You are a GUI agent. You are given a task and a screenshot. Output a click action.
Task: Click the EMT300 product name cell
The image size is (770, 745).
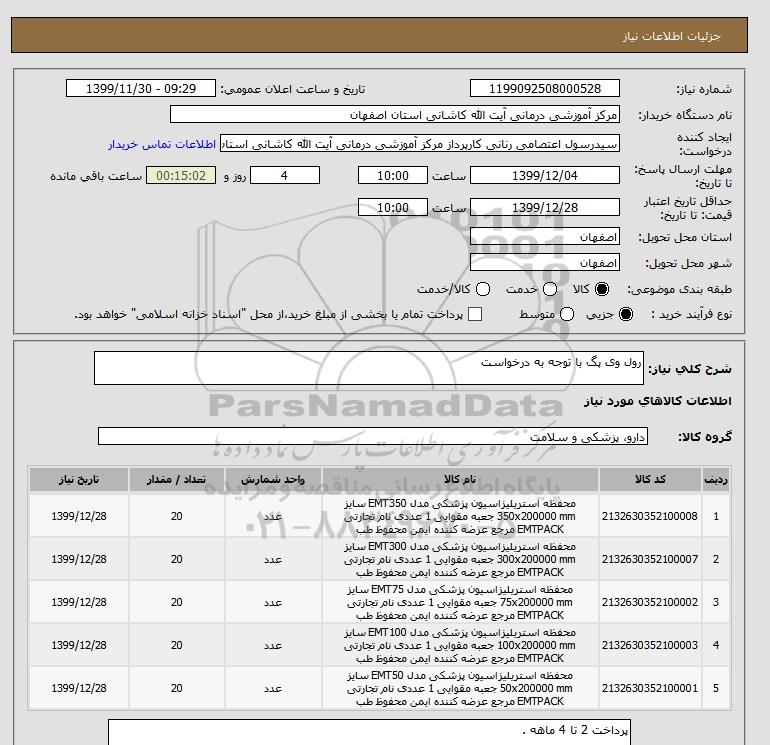click(460, 559)
